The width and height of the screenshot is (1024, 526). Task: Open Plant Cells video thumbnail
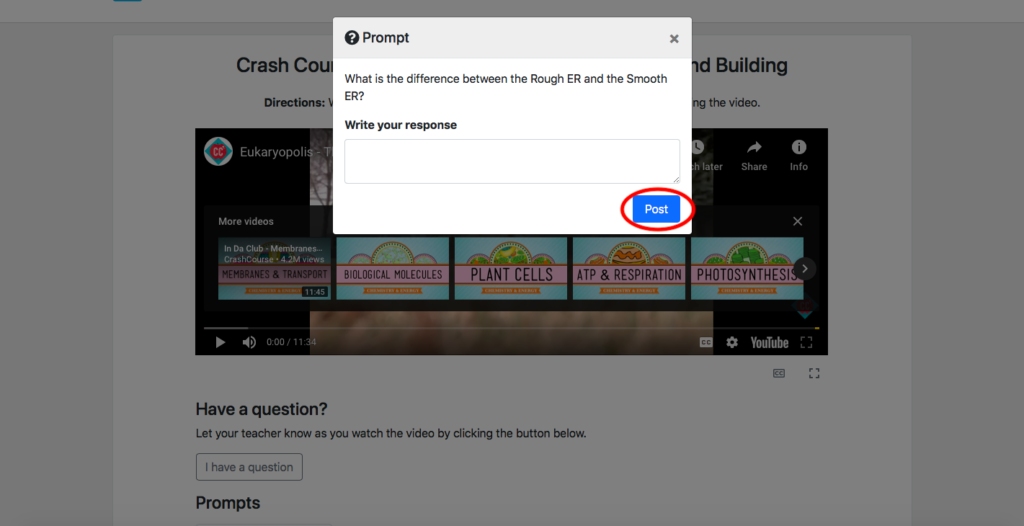coord(511,269)
